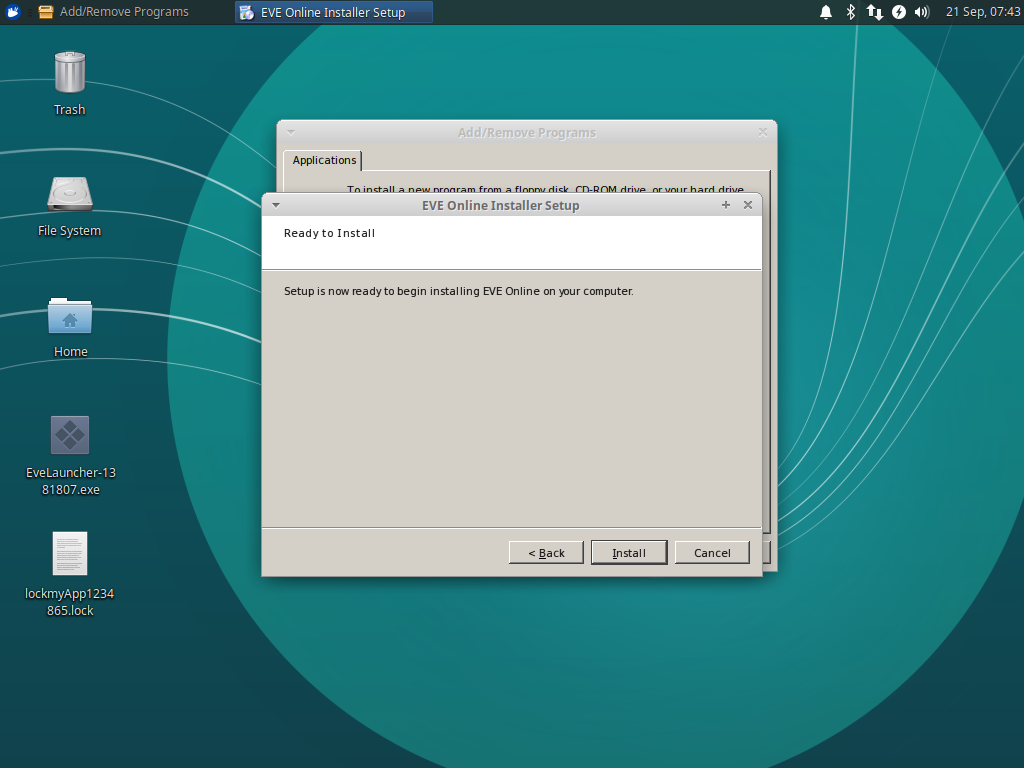1024x768 pixels.
Task: Go back with the Back button
Action: tap(546, 552)
